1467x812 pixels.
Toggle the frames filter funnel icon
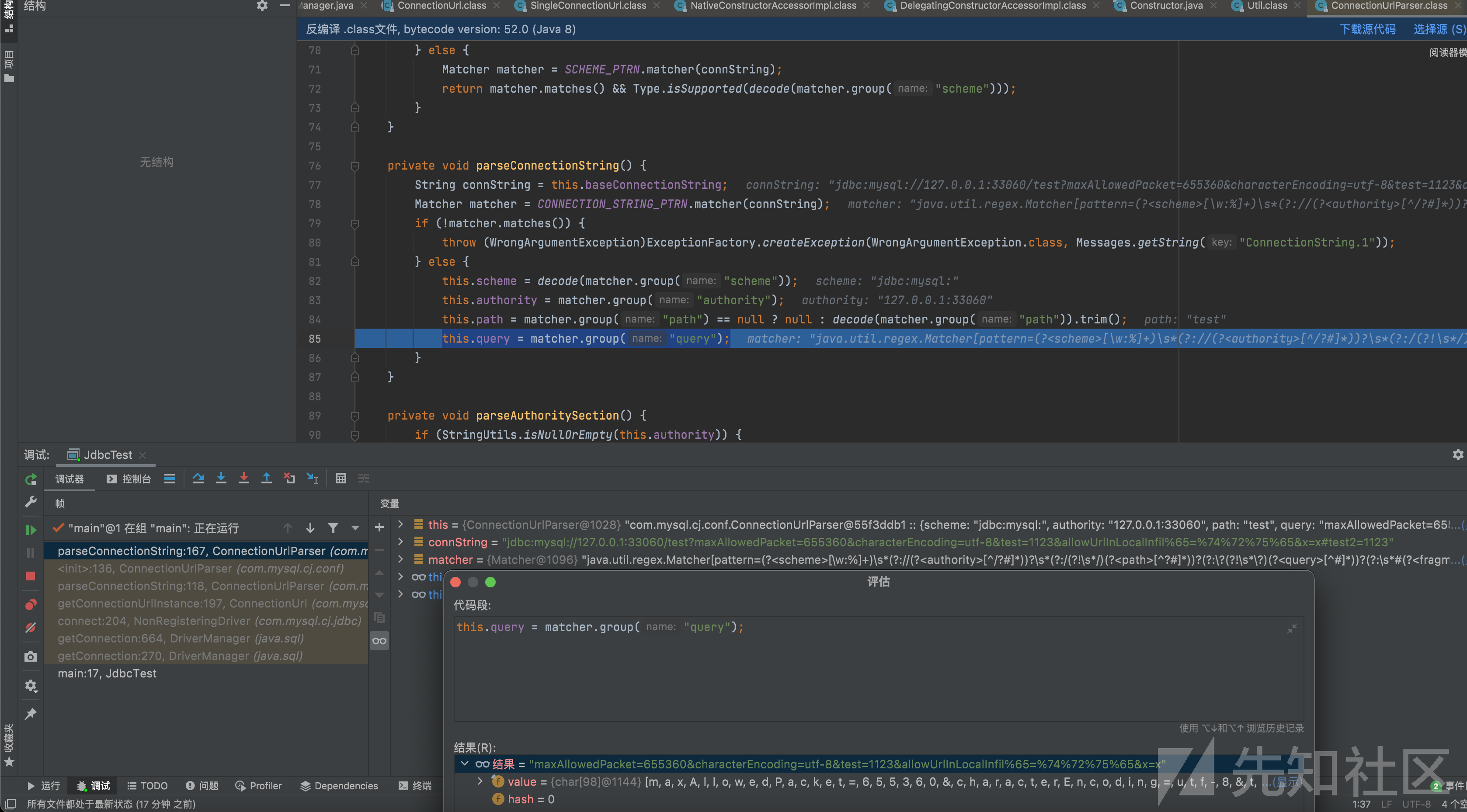point(333,528)
